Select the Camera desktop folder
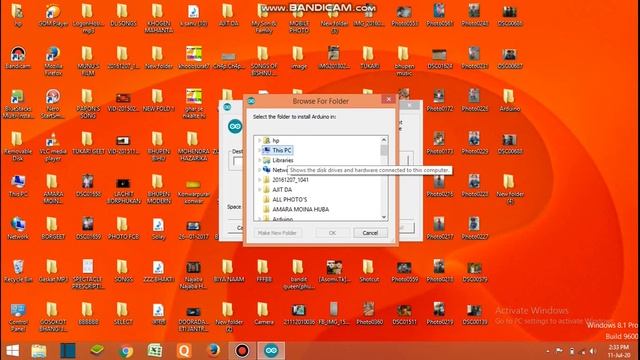 [x=263, y=313]
